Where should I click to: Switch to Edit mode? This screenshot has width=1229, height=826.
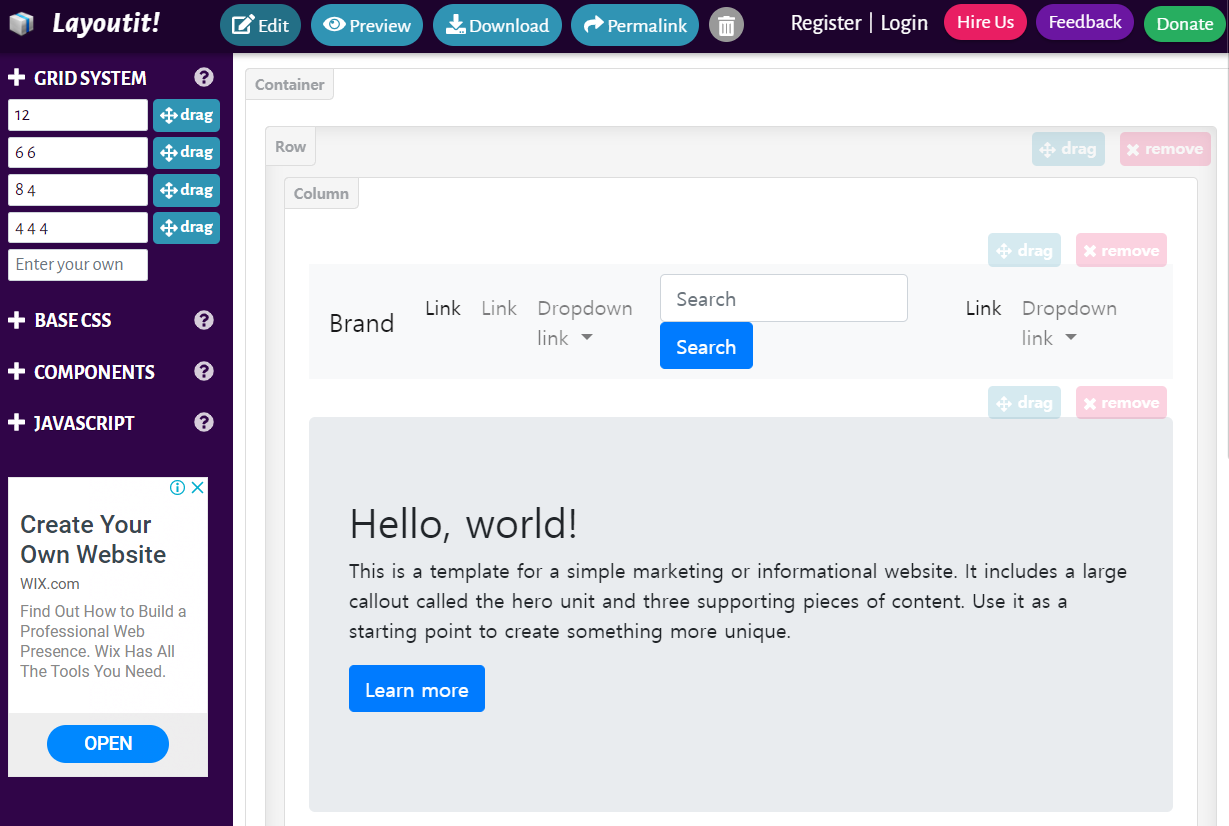click(x=260, y=25)
